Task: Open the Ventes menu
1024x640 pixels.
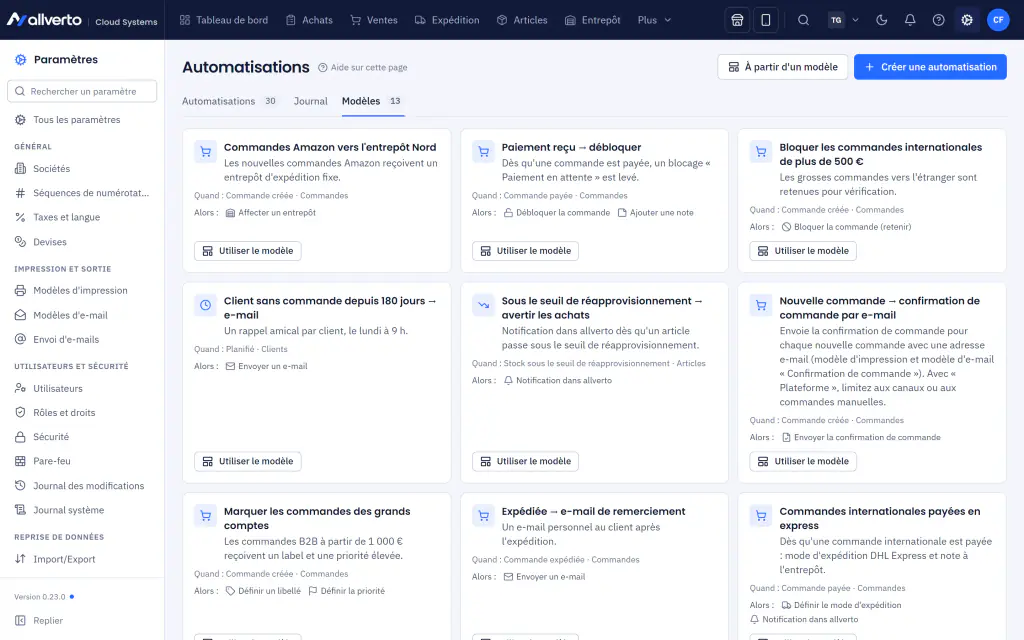Action: [x=374, y=20]
